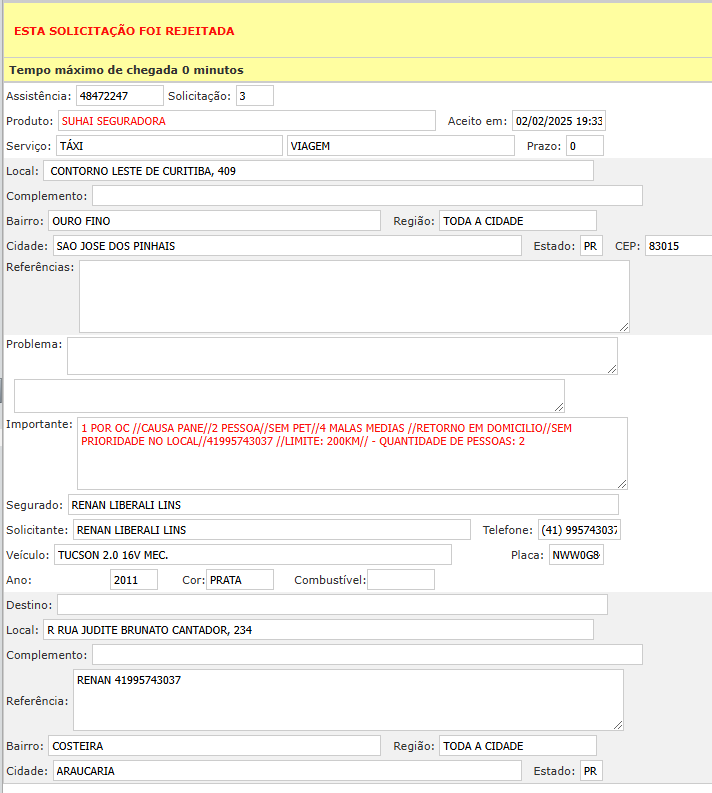Viewport: 712px width, 793px height.
Task: Click the Assistência field showing 48472247
Action: coord(118,96)
